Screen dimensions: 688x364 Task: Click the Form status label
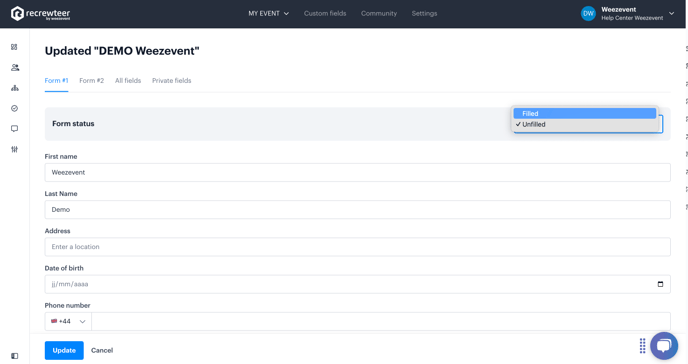[x=73, y=124]
